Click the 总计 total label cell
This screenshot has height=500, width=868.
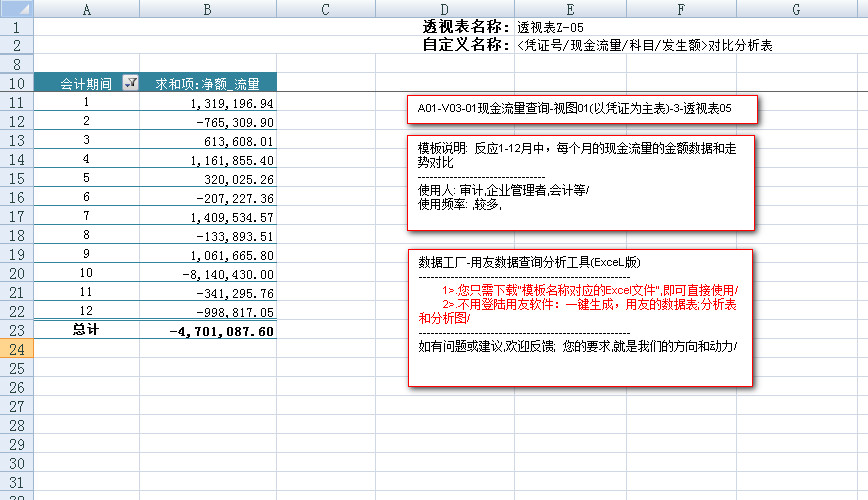pos(86,330)
